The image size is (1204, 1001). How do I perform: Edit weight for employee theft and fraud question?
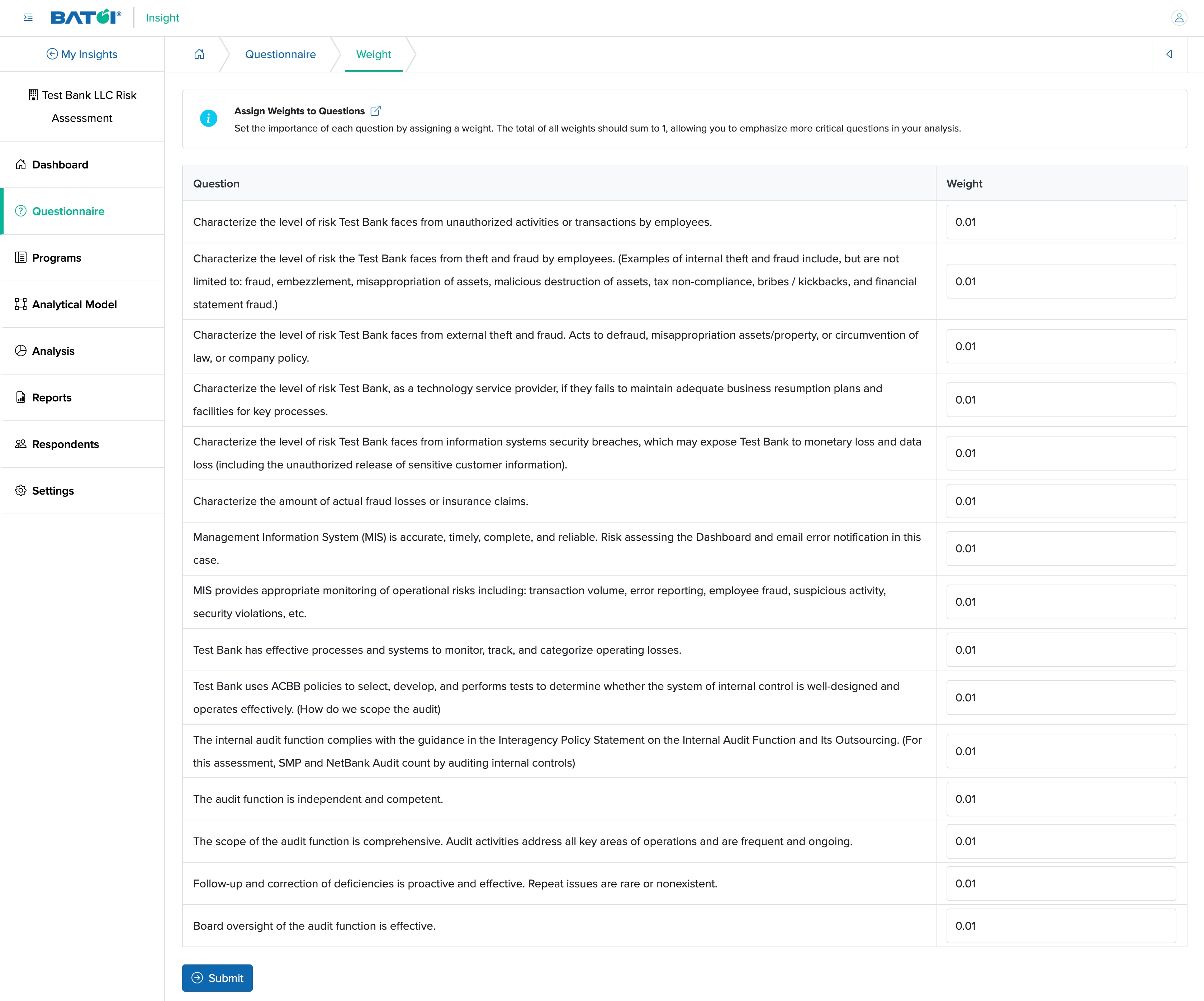click(x=1061, y=281)
